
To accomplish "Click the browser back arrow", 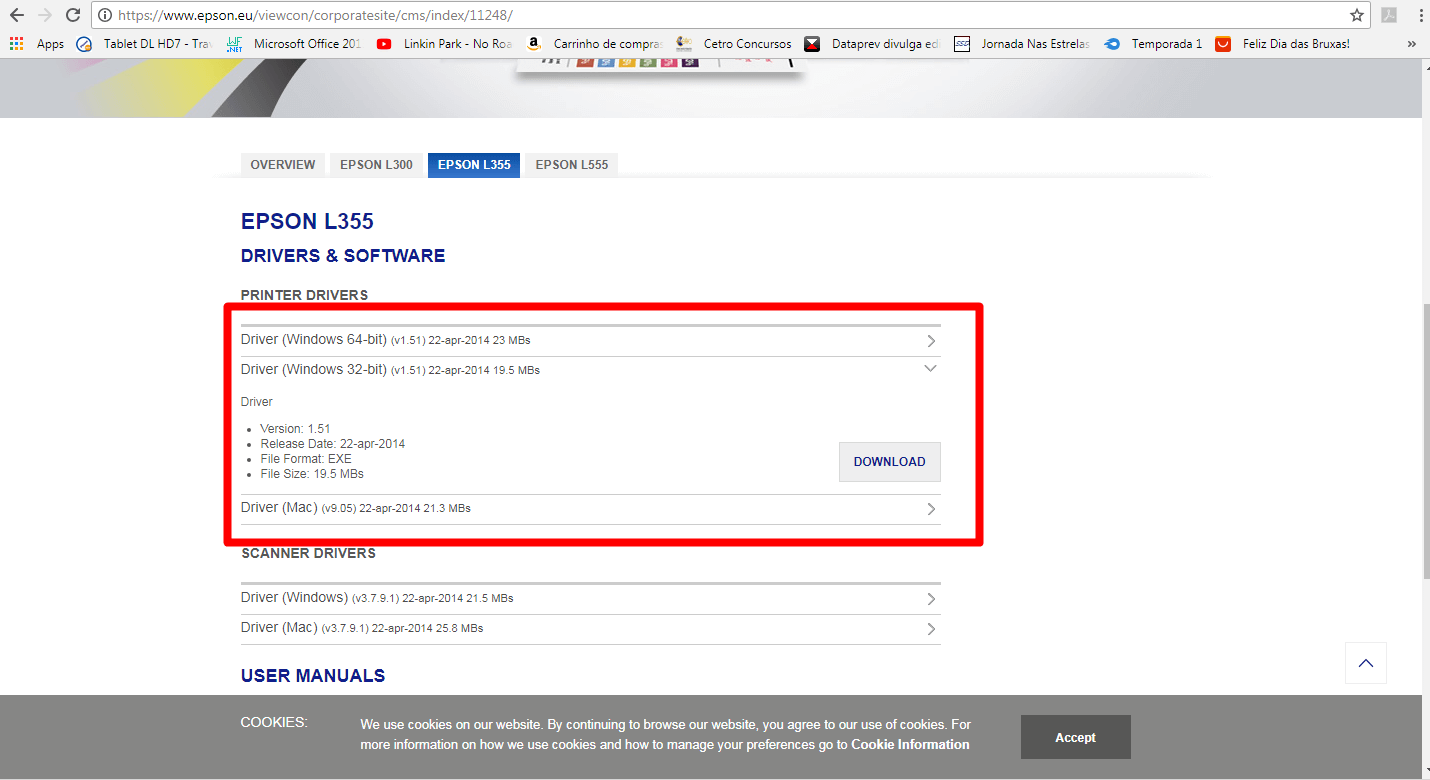I will point(16,15).
